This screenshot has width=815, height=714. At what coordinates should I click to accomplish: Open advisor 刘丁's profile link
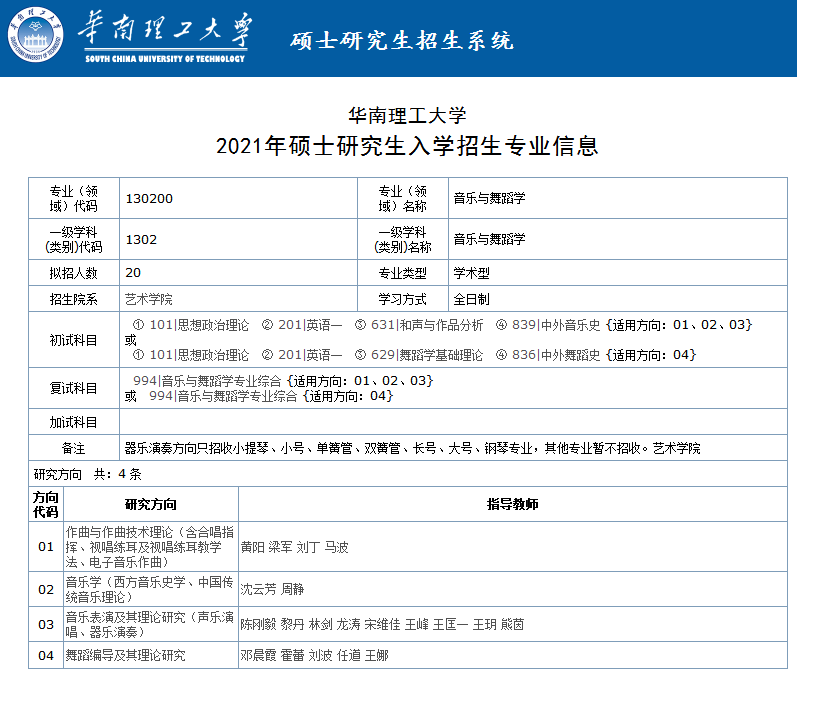308,547
